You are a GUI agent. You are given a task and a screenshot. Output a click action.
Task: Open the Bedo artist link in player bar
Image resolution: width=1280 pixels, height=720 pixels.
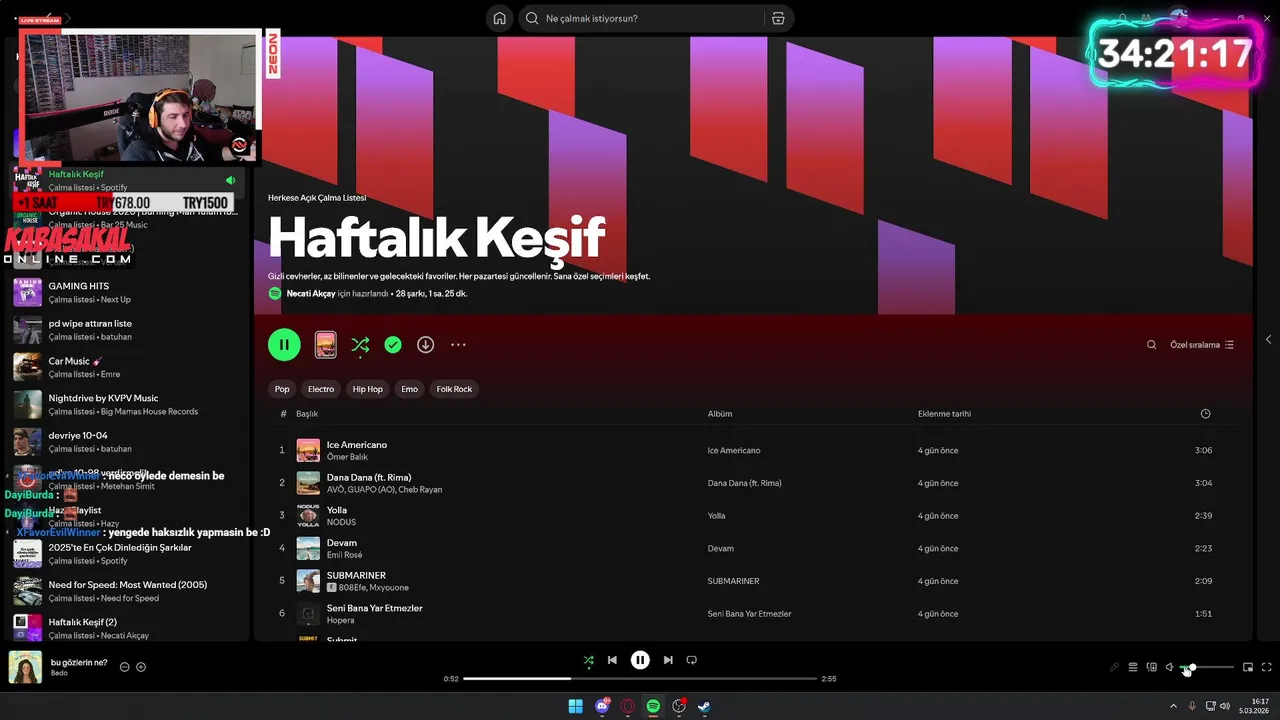pyautogui.click(x=59, y=673)
